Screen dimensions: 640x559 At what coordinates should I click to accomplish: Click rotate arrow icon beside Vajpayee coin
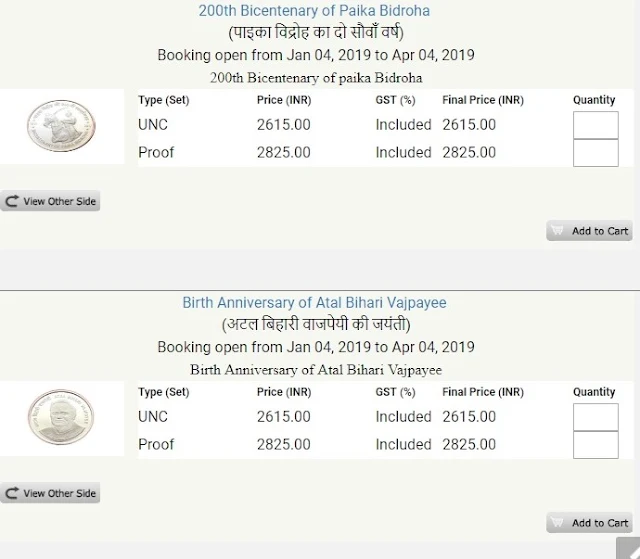(x=13, y=494)
